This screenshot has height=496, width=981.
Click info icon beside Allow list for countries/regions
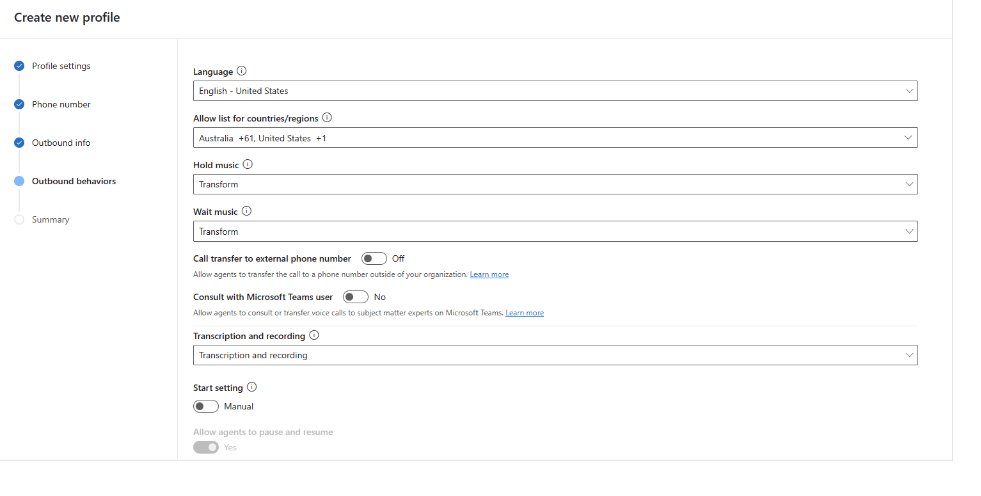click(327, 118)
